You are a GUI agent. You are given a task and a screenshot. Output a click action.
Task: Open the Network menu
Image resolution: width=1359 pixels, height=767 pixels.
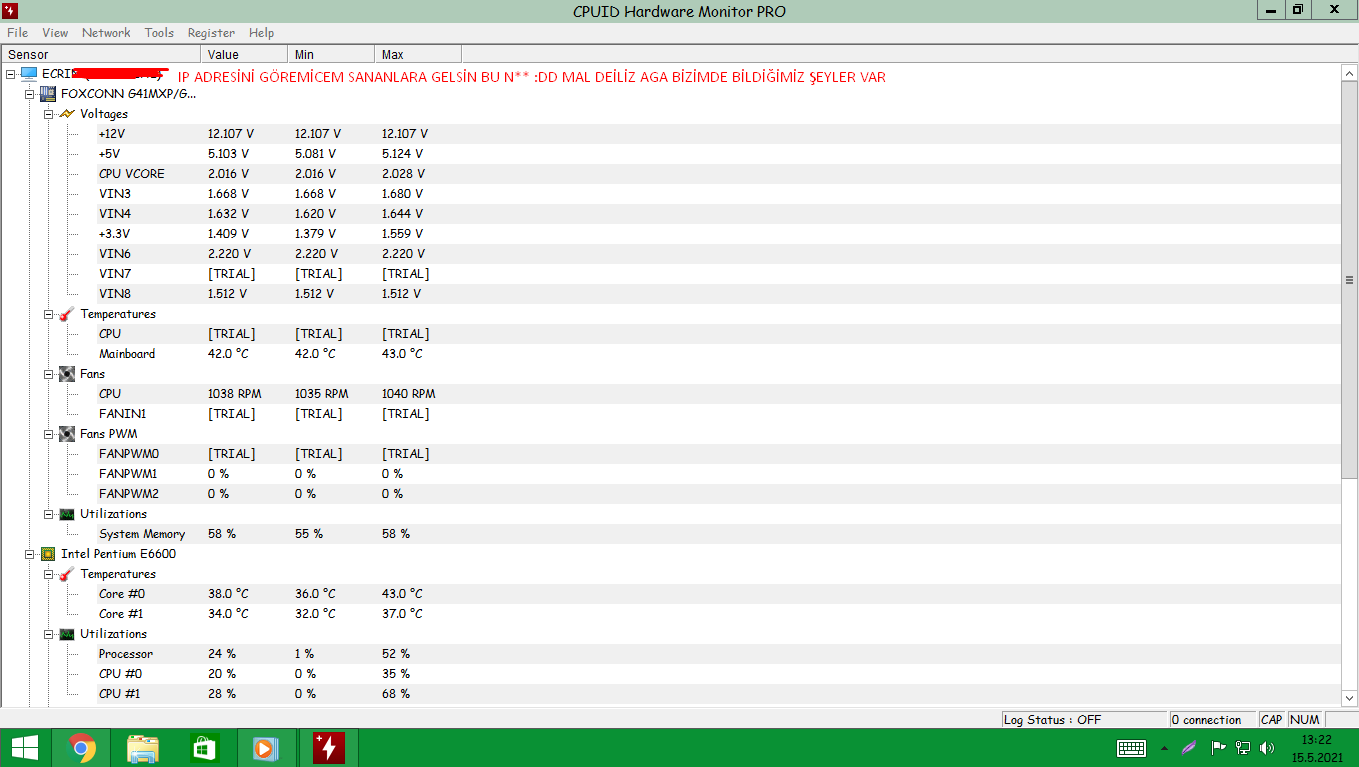(106, 33)
